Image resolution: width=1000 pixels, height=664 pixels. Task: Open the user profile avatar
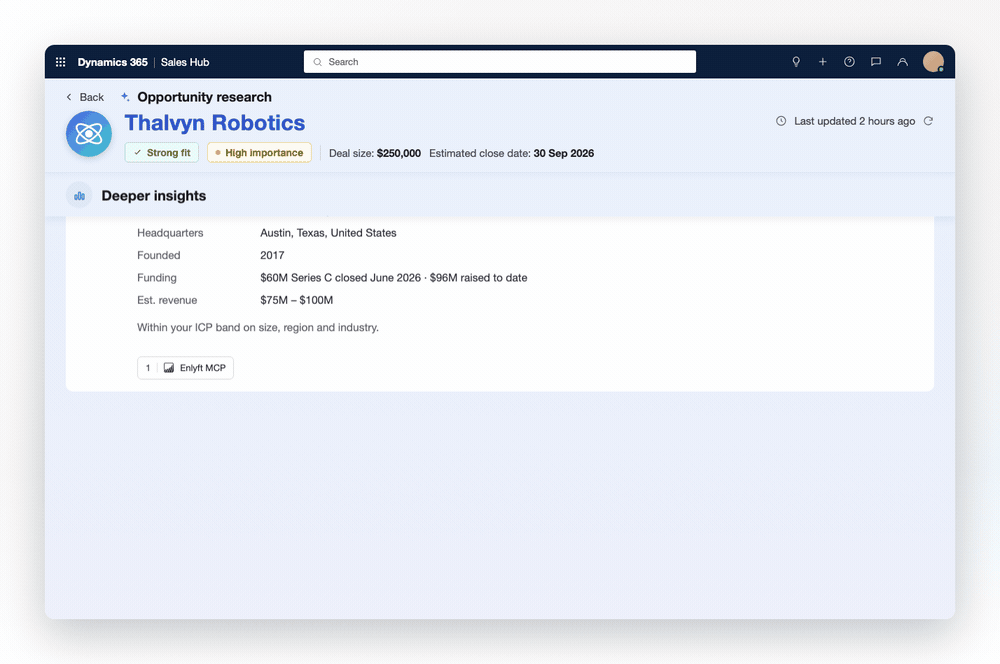(933, 62)
